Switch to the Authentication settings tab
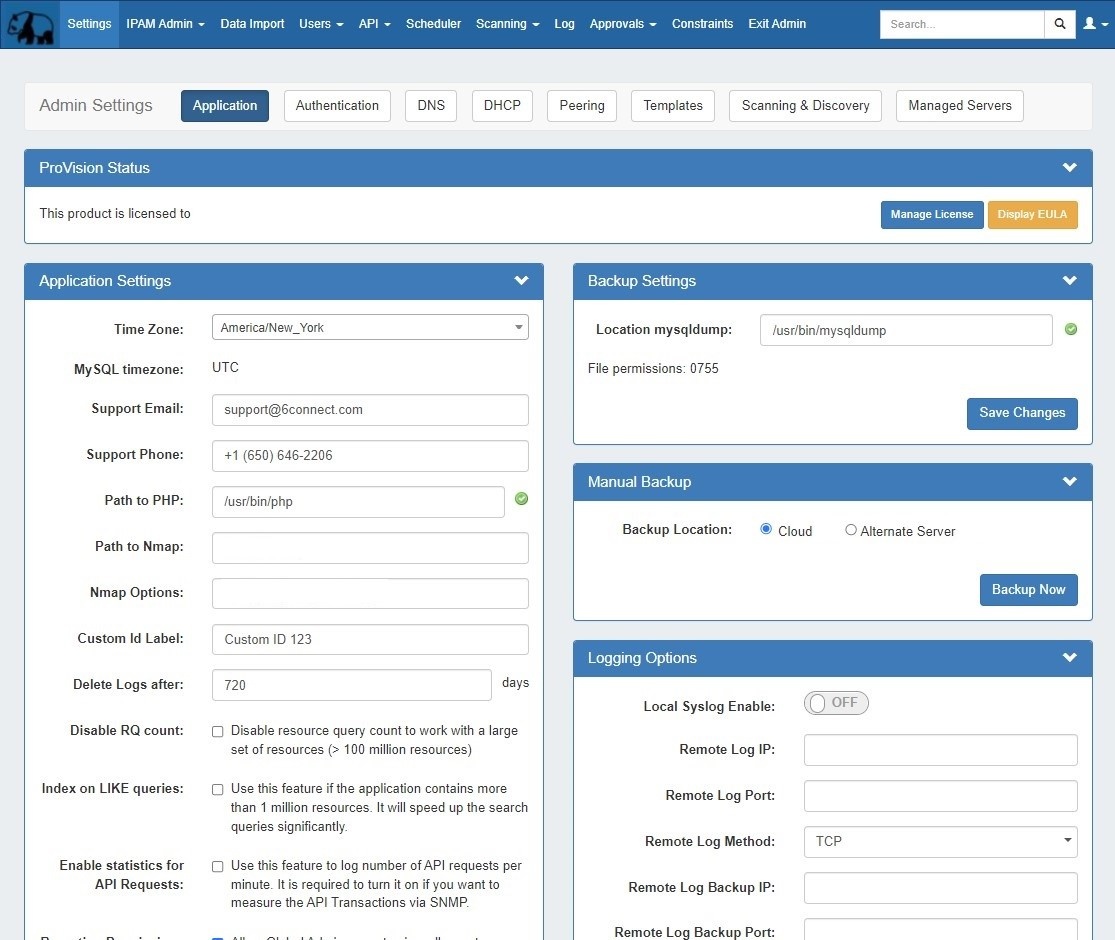Screen dimensions: 1115x940 pos(337,106)
